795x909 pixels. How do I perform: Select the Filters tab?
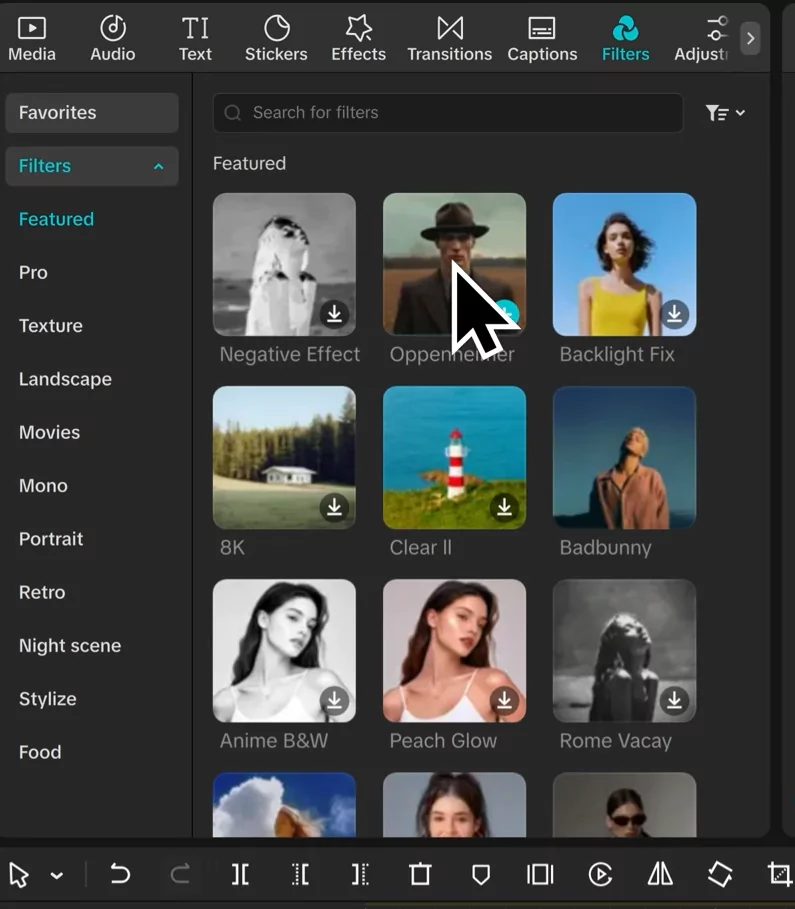(x=625, y=39)
